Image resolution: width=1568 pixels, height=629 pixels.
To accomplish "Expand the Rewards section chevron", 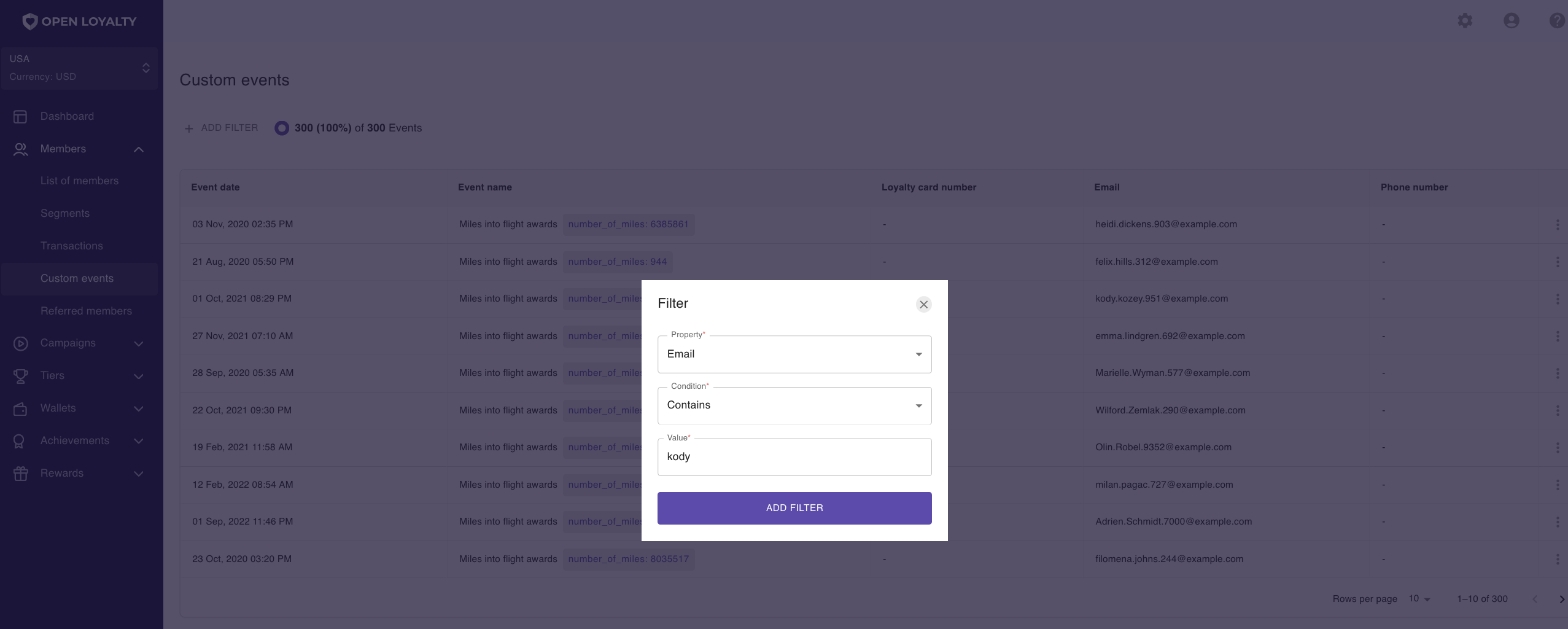I will coord(139,474).
